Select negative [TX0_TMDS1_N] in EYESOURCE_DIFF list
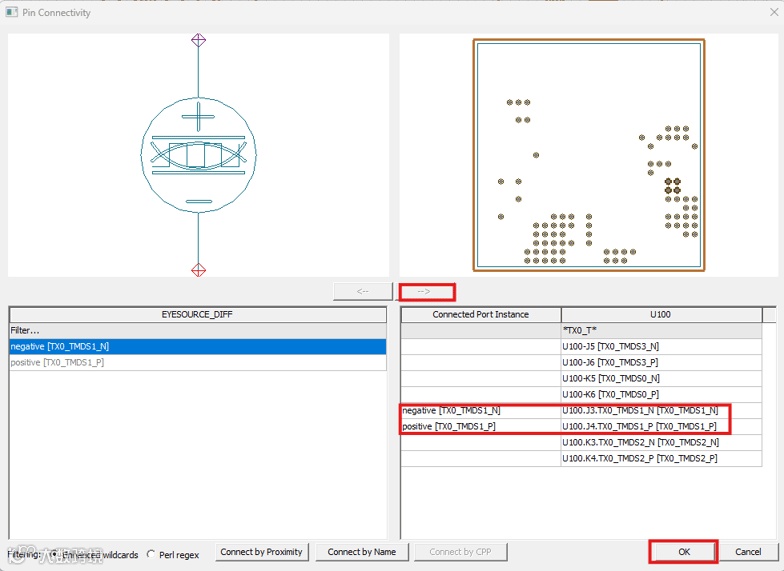The height and width of the screenshot is (571, 784). click(x=198, y=346)
